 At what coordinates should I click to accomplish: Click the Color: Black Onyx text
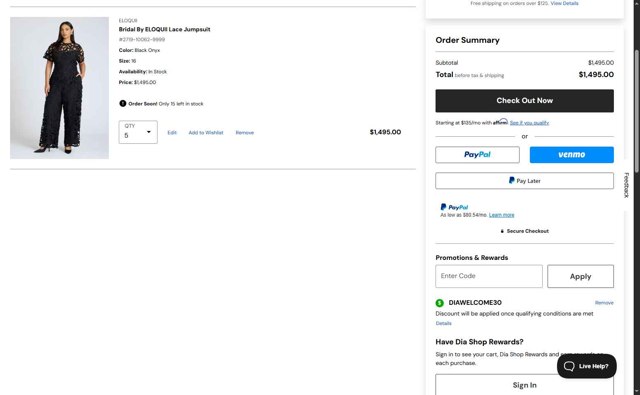[139, 50]
